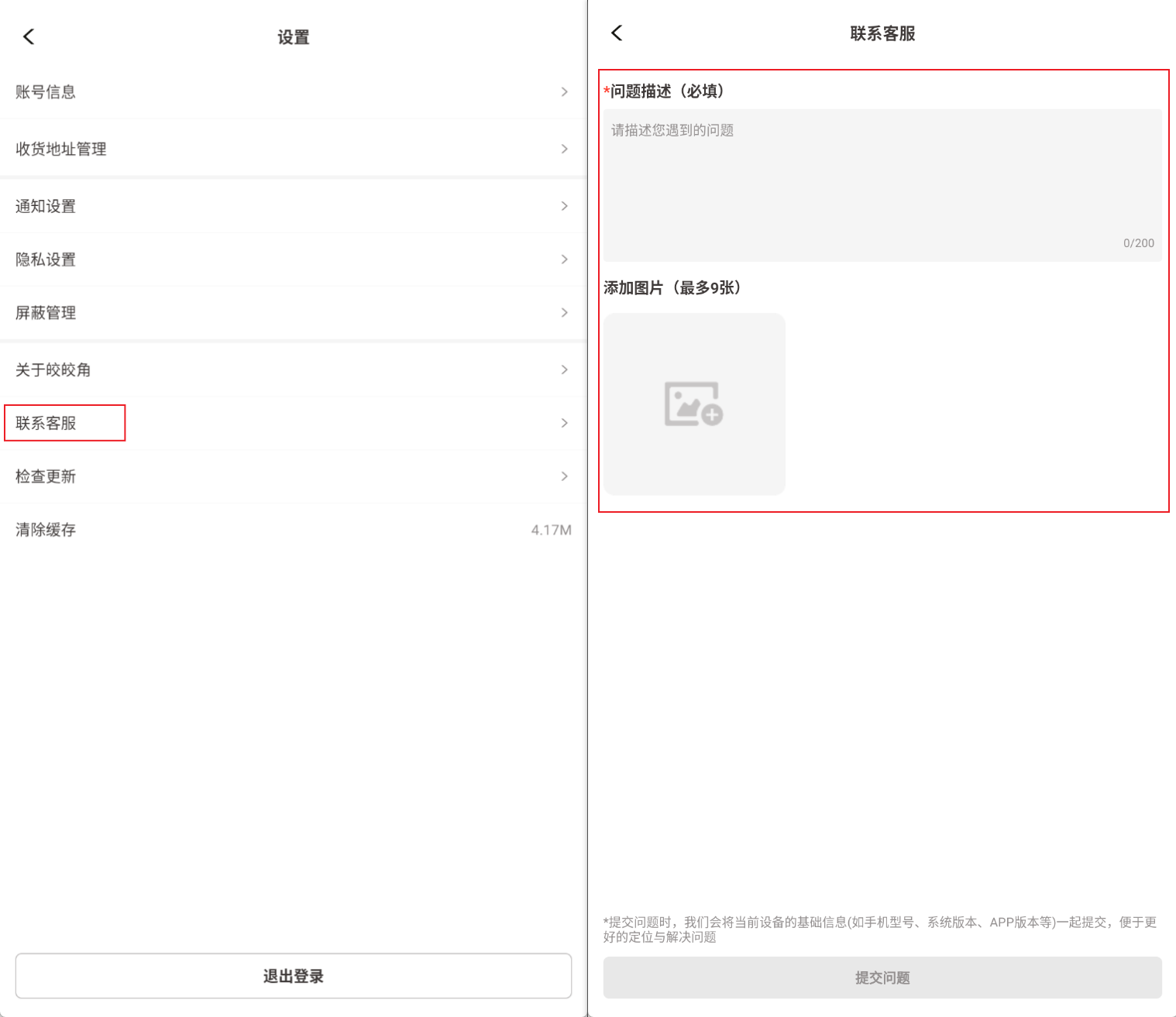The image size is (1176, 1017).
Task: Focus the 问题描述 text input area
Action: coord(882,184)
